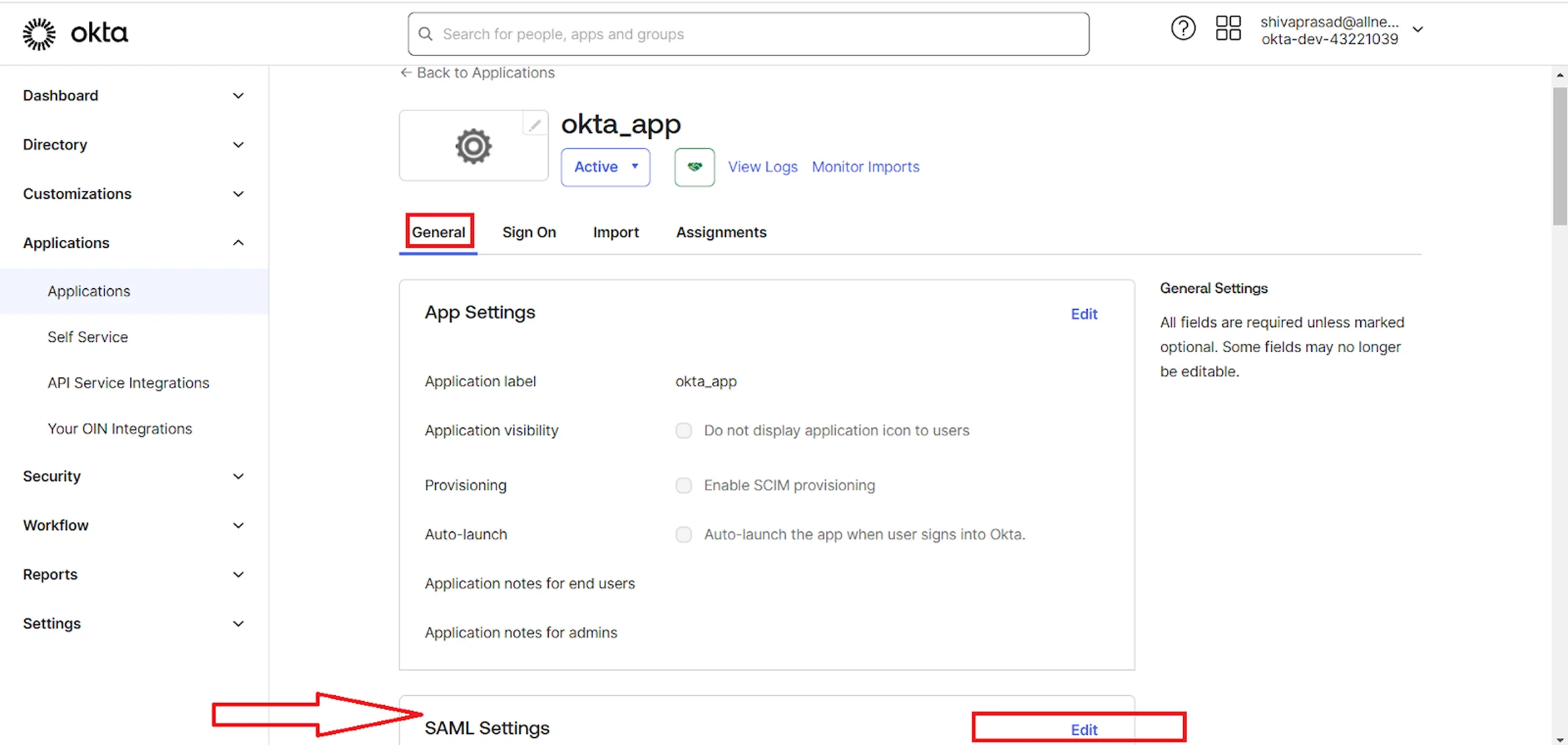This screenshot has width=1568, height=745.
Task: Click the search magnifier icon
Action: [425, 34]
